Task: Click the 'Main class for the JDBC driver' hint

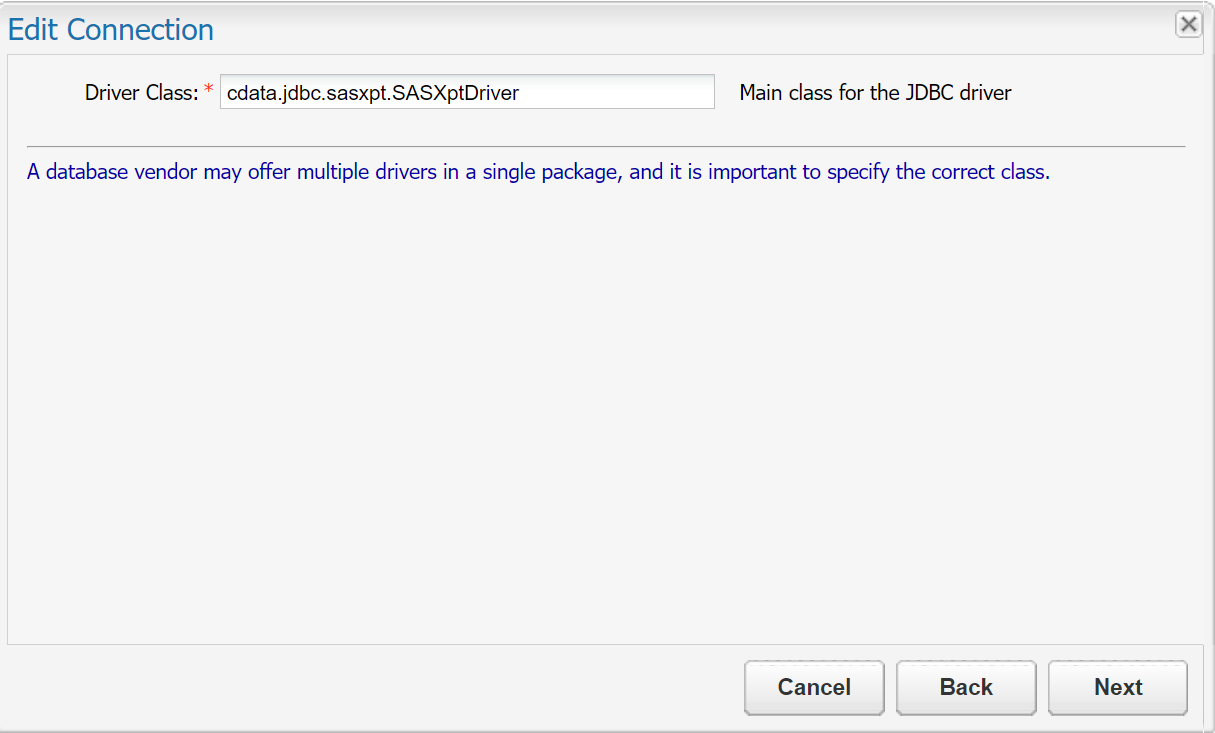Action: (875, 93)
